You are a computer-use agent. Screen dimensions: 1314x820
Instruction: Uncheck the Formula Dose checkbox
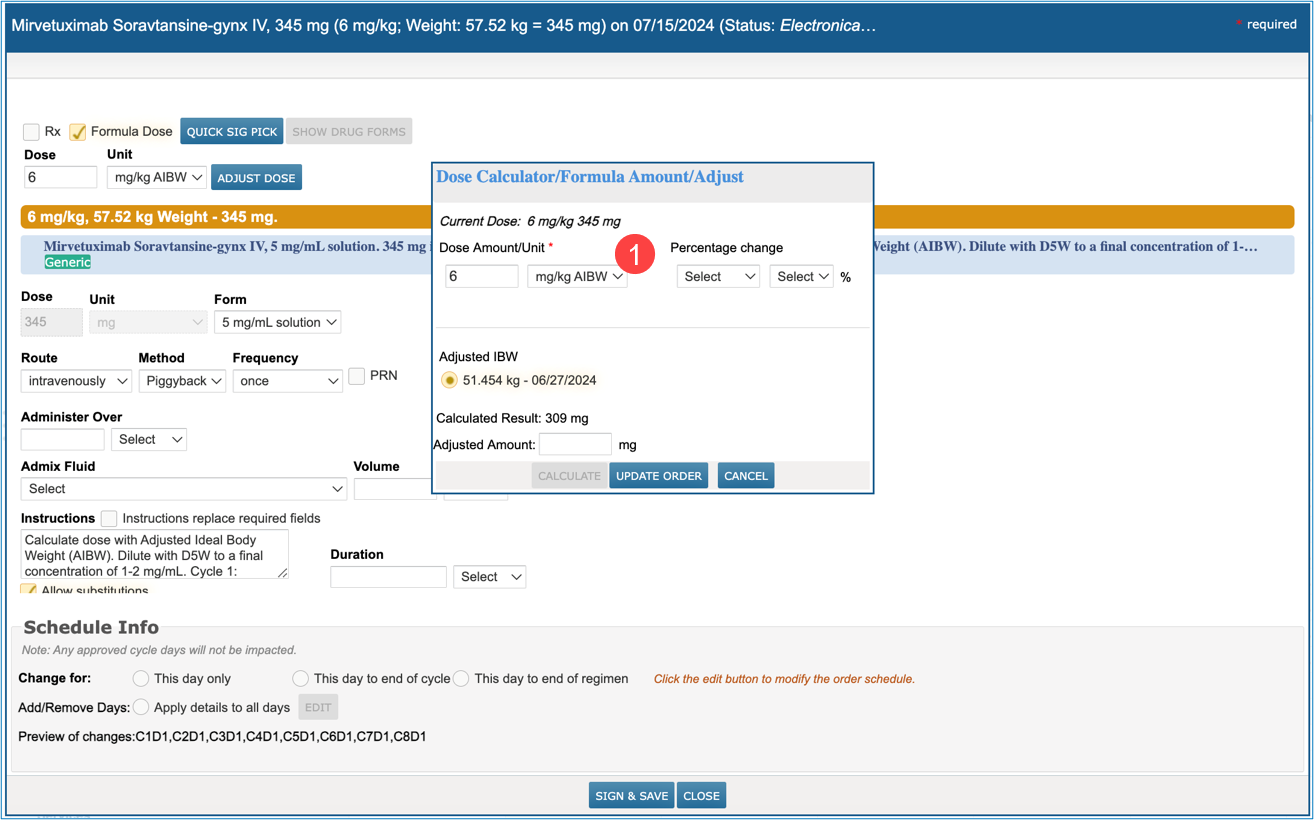pyautogui.click(x=78, y=132)
